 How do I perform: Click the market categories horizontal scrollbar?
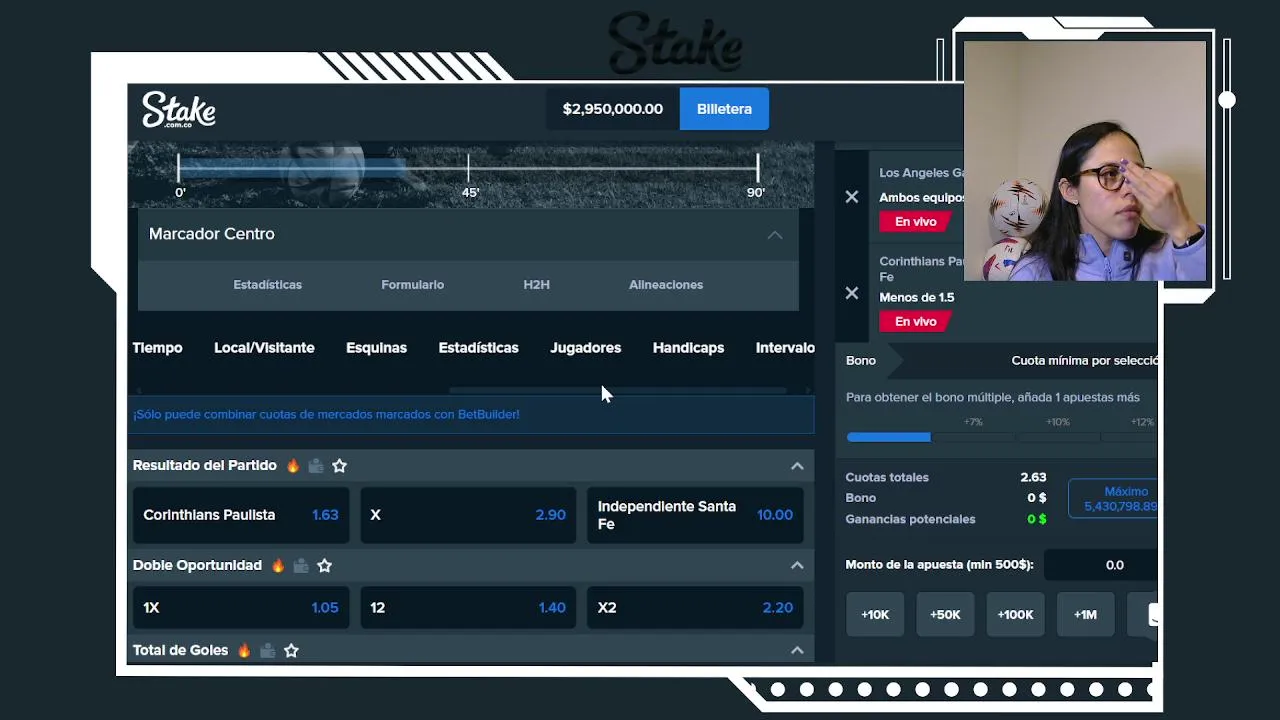pyautogui.click(x=617, y=390)
